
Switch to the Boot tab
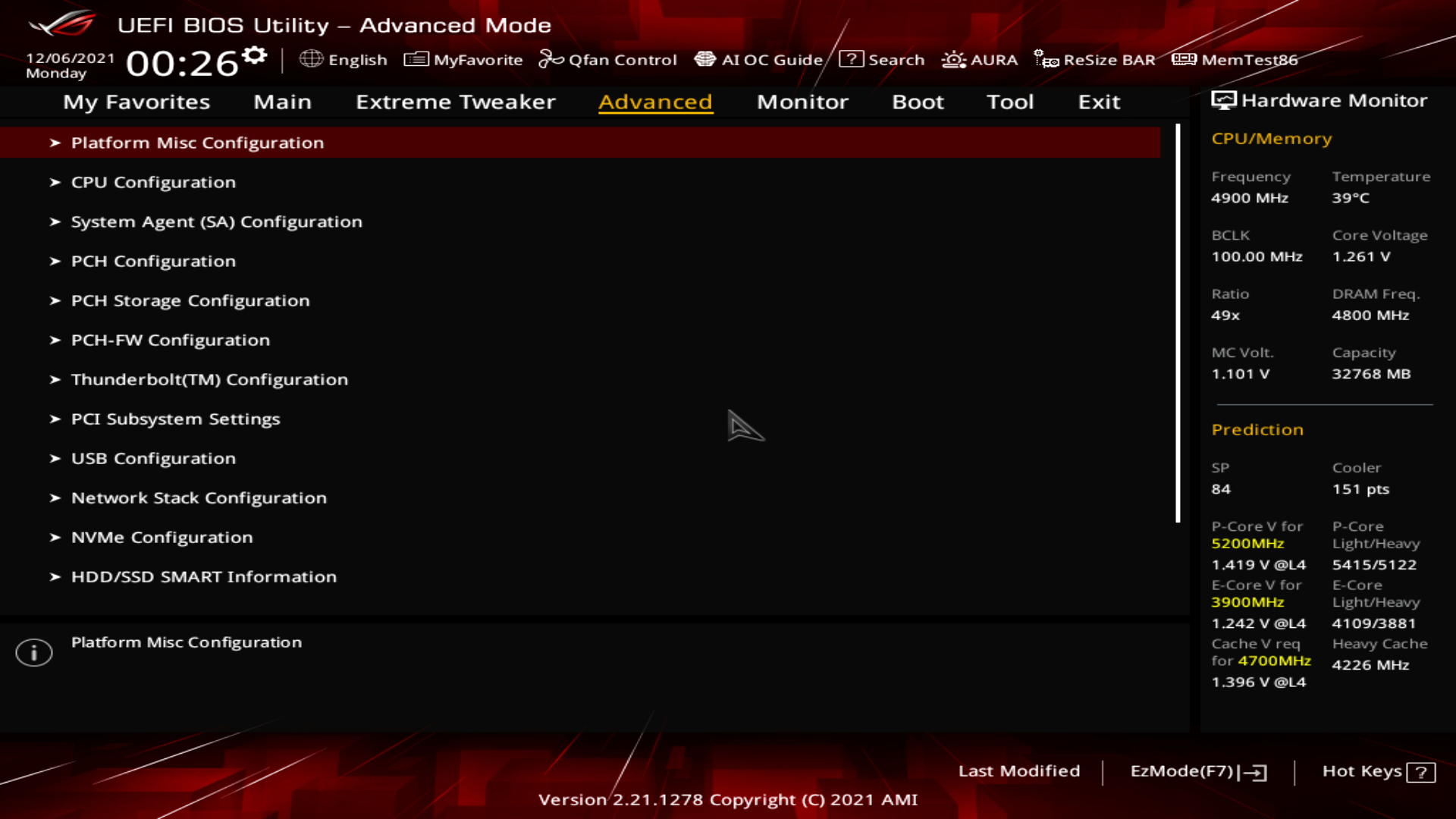coord(918,102)
